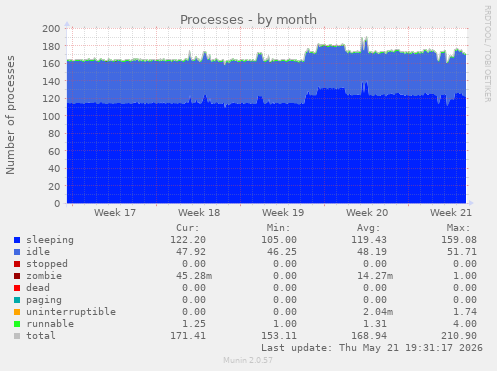Click idle average value 48.19
Screen dimensions: 497x371
372,252
